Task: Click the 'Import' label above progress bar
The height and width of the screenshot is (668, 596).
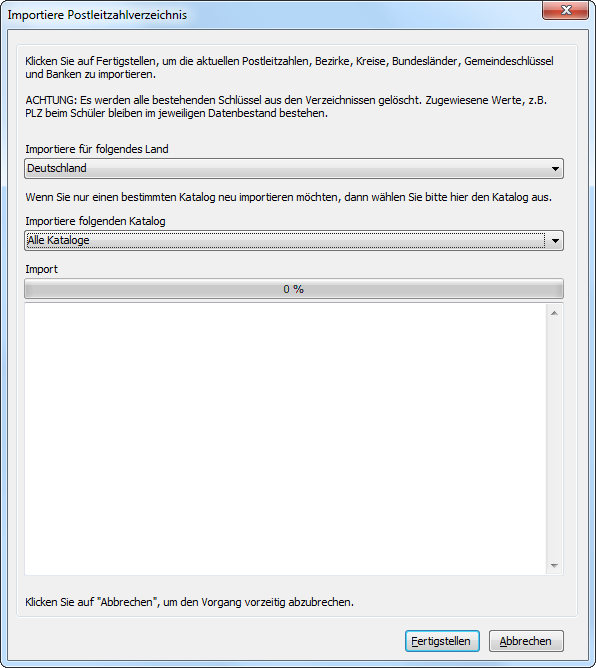Action: click(x=41, y=269)
